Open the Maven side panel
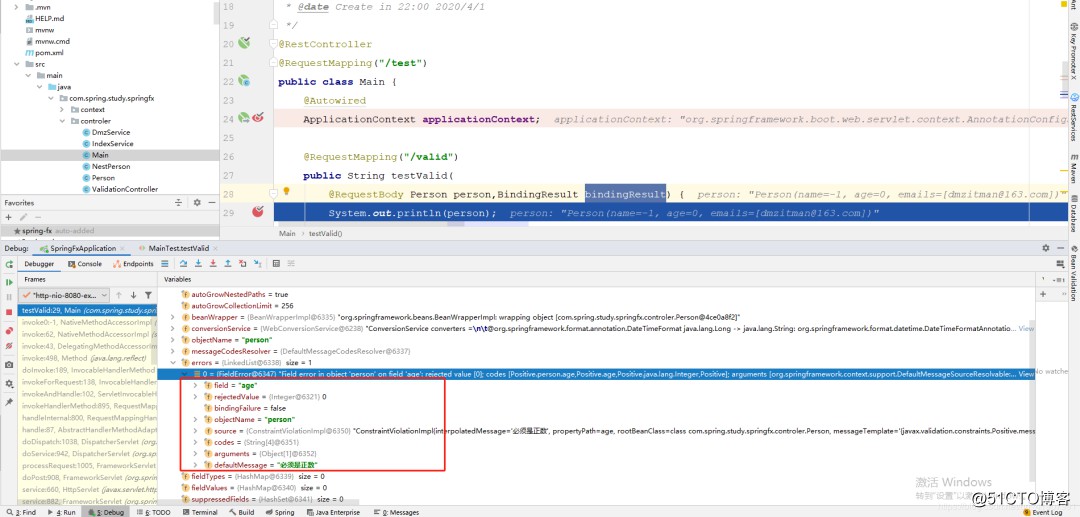The width and height of the screenshot is (1080, 517). click(1074, 171)
